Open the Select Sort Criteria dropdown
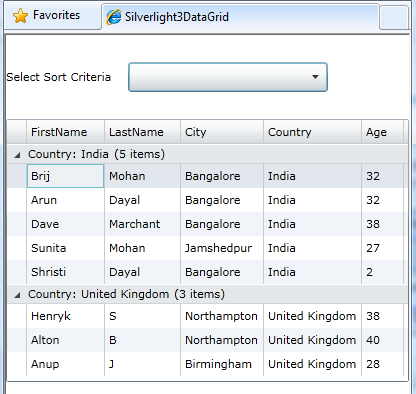This screenshot has width=416, height=394. (x=228, y=77)
